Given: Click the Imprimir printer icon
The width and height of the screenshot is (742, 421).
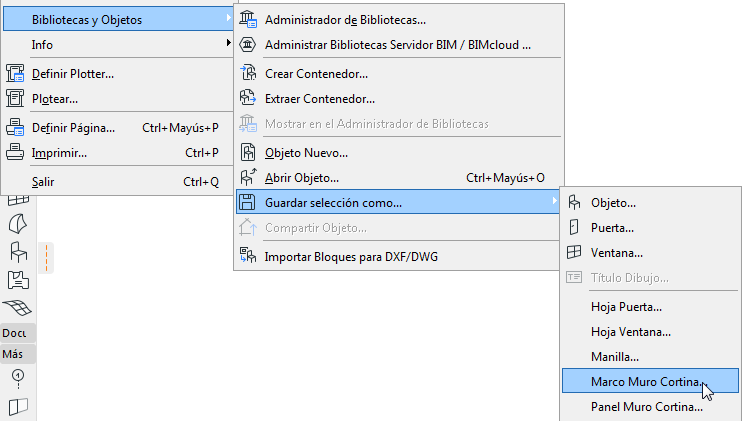Looking at the screenshot, I should tap(15, 152).
